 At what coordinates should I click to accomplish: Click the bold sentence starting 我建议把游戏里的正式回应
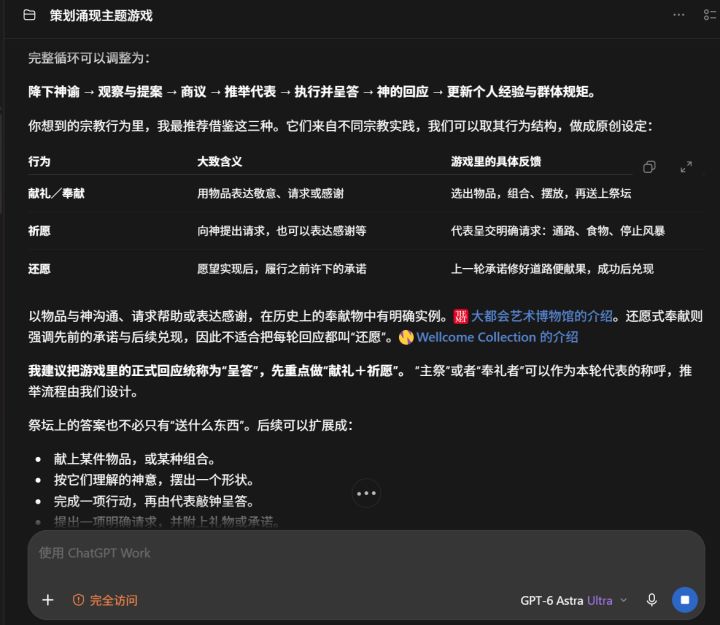216,371
